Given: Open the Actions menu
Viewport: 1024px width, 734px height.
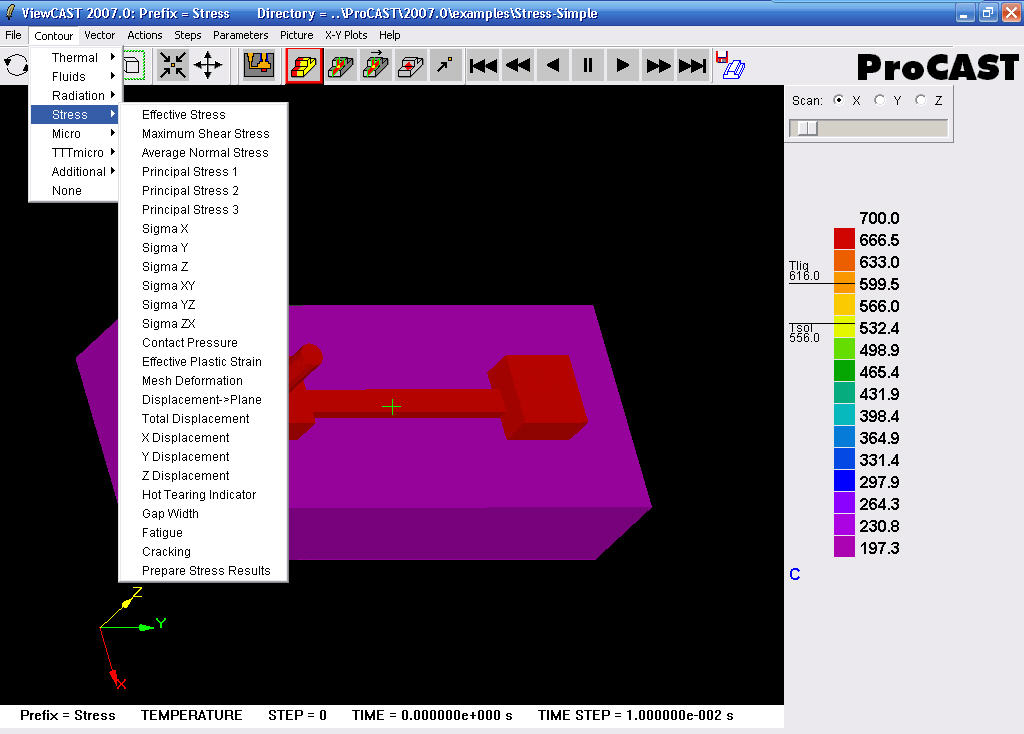Looking at the screenshot, I should tap(144, 35).
